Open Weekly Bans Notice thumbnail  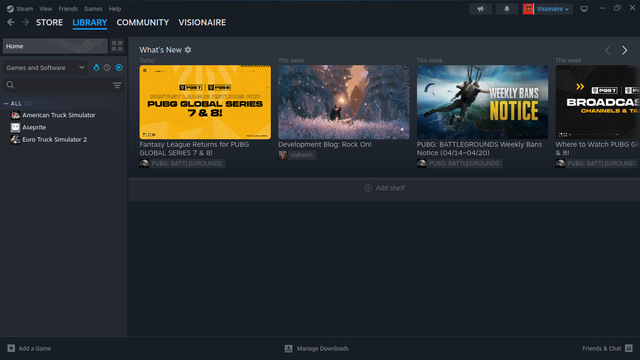point(482,102)
